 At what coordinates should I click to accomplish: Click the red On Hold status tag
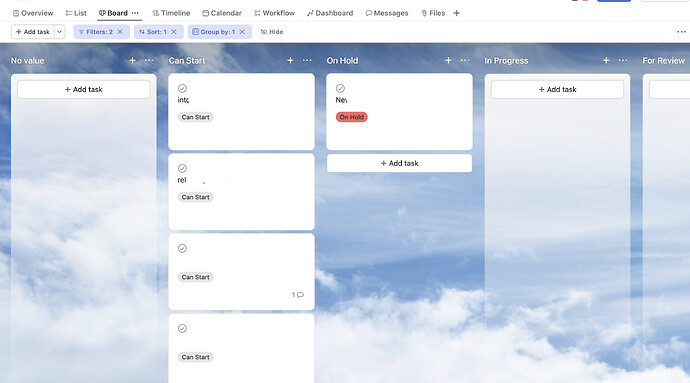352,117
